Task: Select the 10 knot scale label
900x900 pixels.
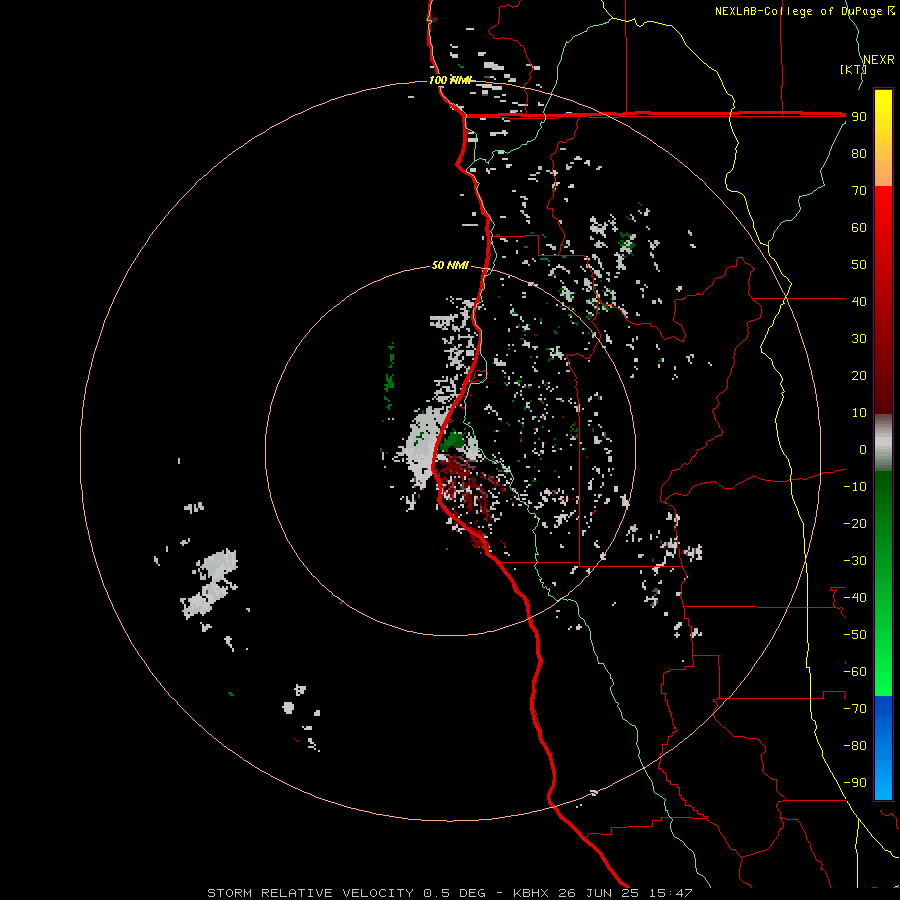Action: (859, 413)
